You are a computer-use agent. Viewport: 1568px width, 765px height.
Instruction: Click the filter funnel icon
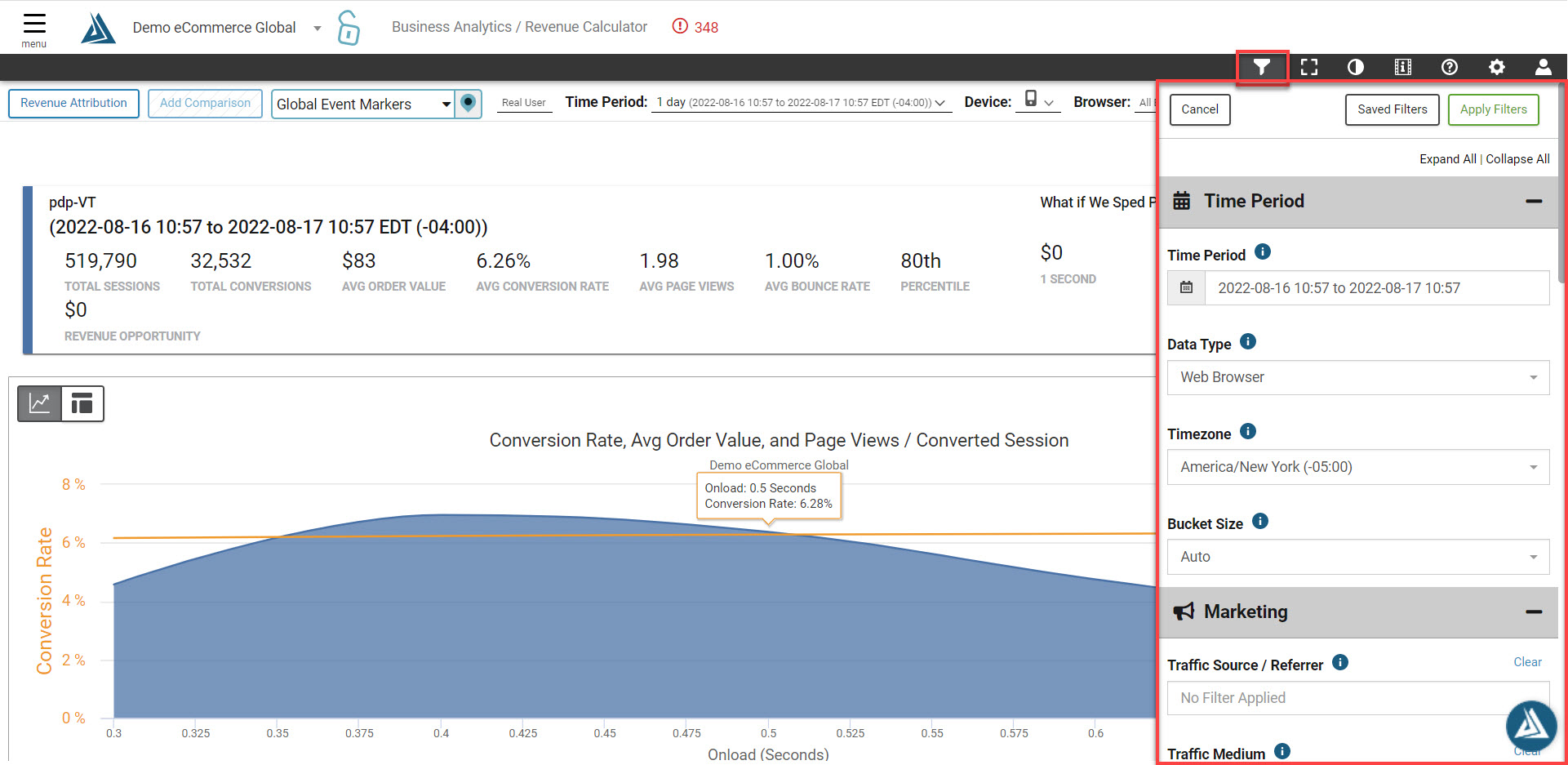[x=1262, y=67]
